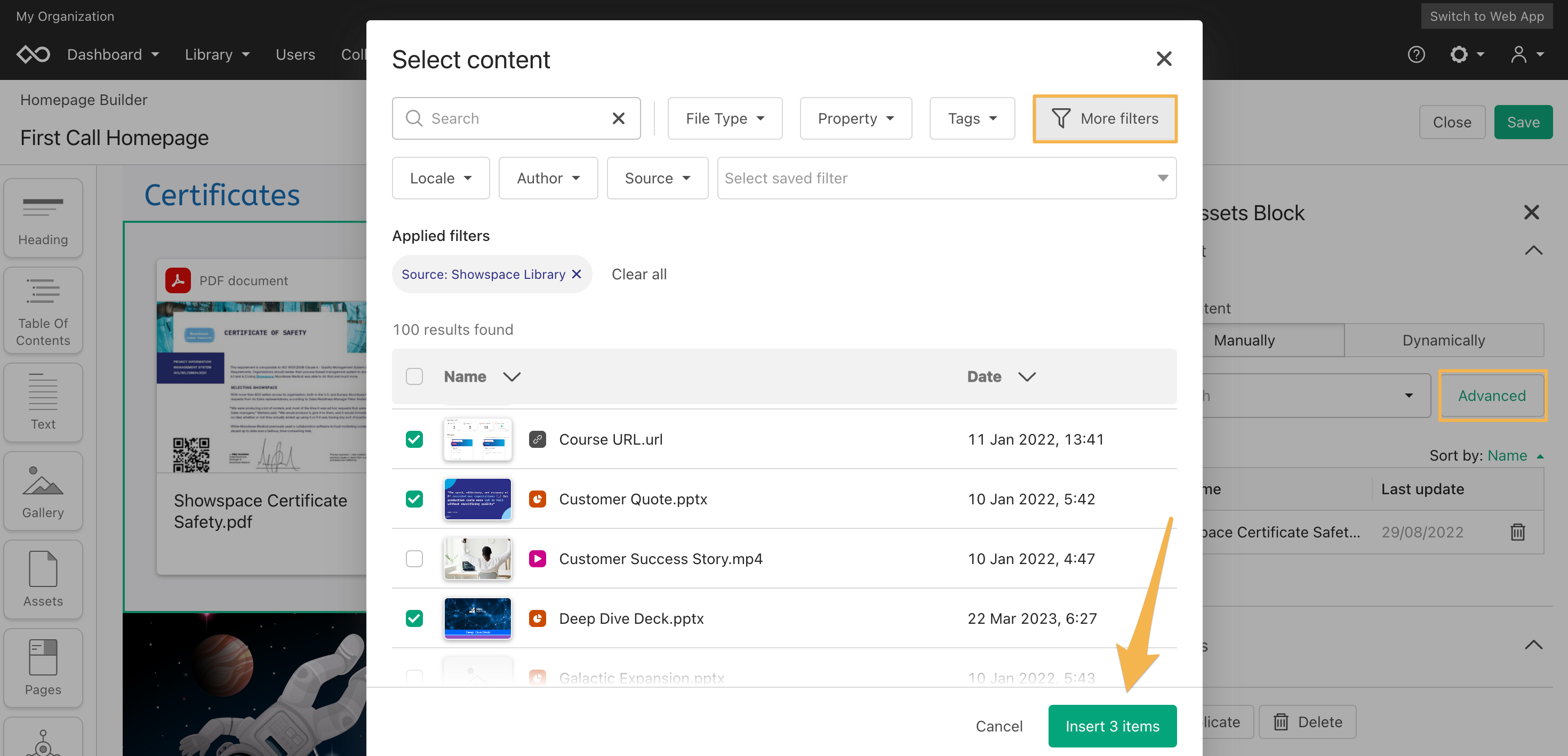1568x756 pixels.
Task: Click Customer Success Story.mp4 thumbnail
Action: (477, 558)
